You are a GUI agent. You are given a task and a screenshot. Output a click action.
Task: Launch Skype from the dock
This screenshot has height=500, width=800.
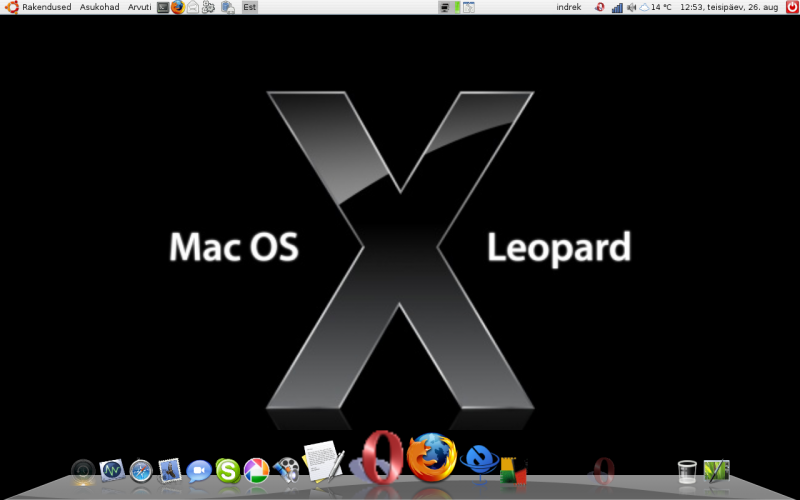click(x=228, y=470)
